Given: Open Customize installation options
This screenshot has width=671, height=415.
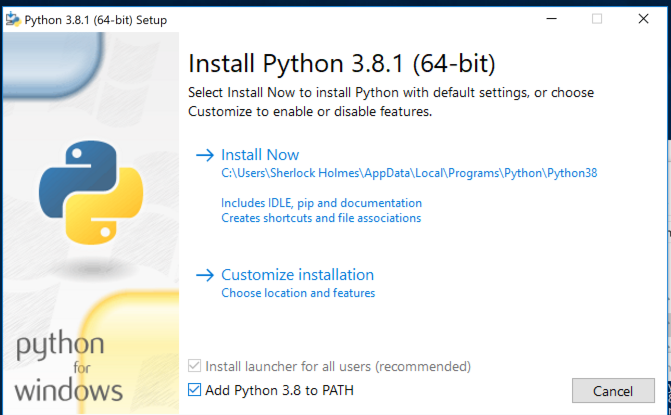Looking at the screenshot, I should 297,275.
